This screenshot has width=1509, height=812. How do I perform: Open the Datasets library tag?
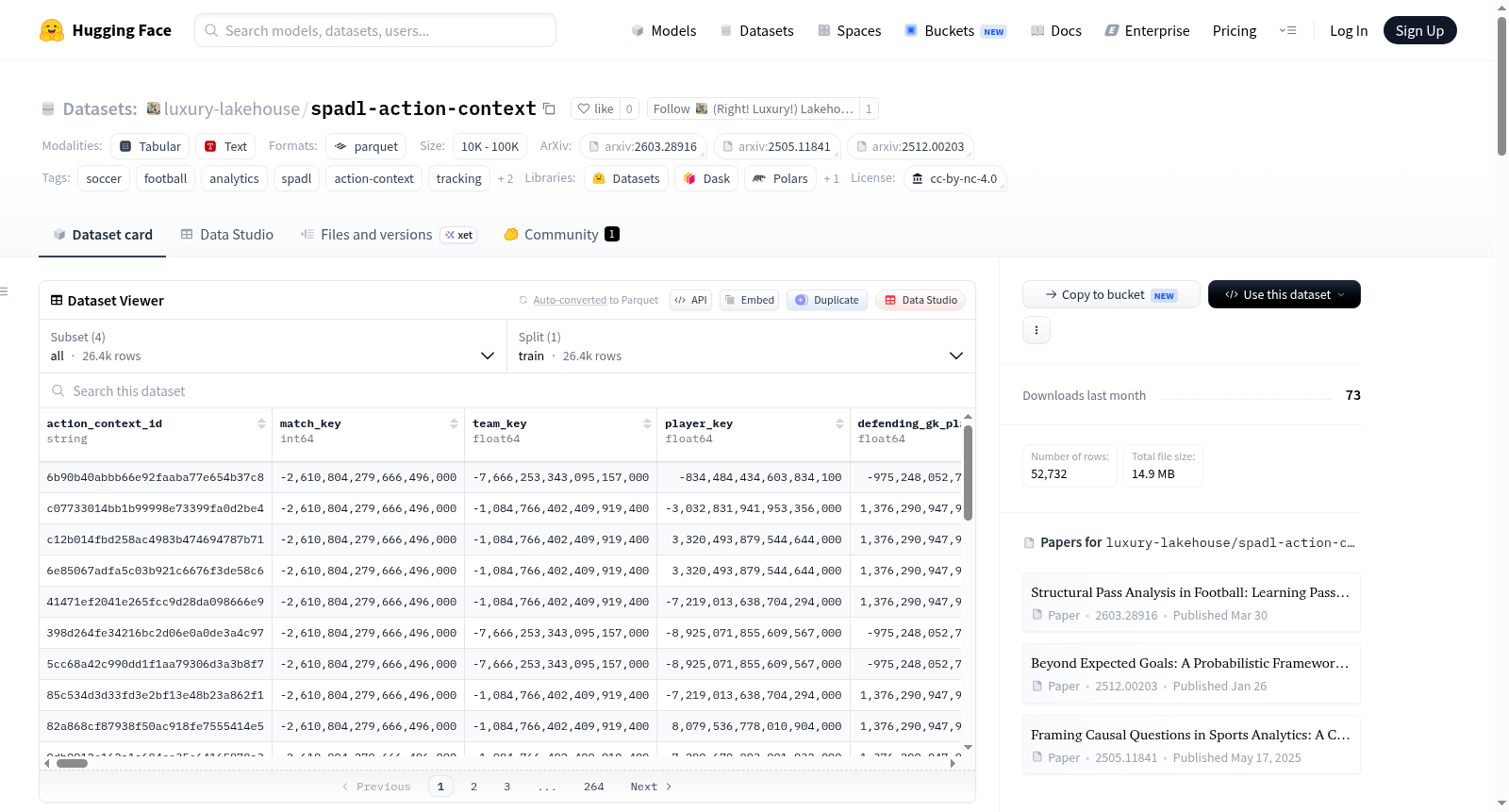[x=626, y=178]
